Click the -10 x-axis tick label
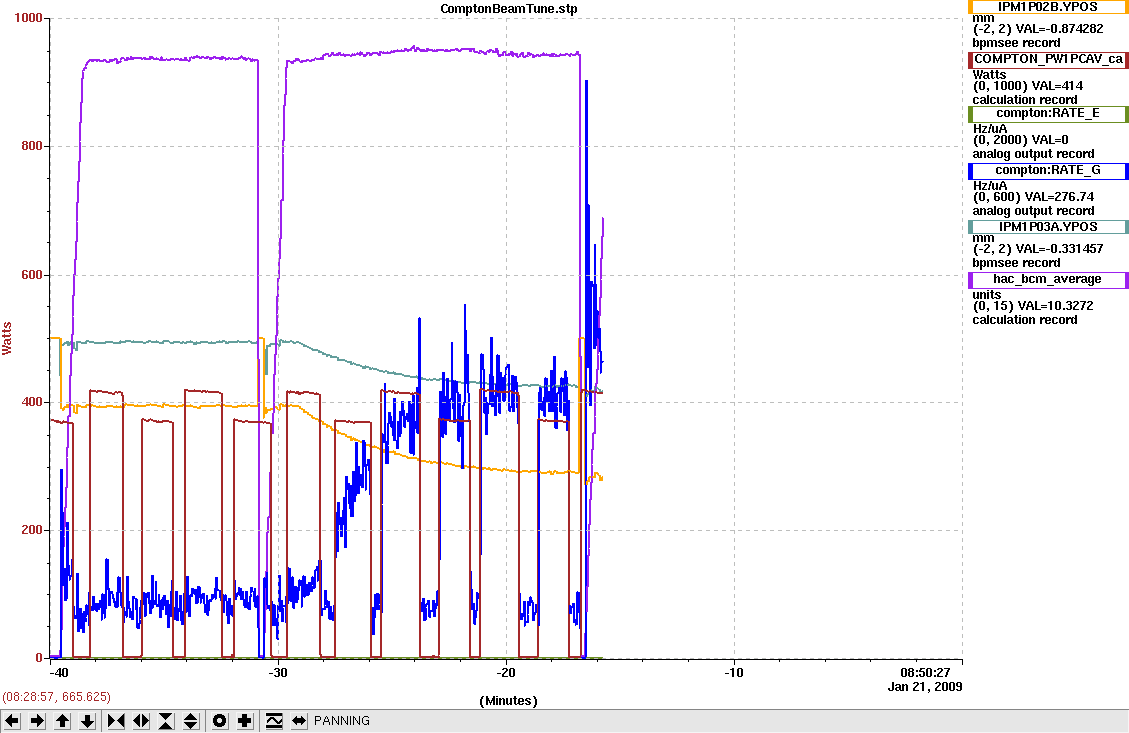1129x733 pixels. click(734, 673)
